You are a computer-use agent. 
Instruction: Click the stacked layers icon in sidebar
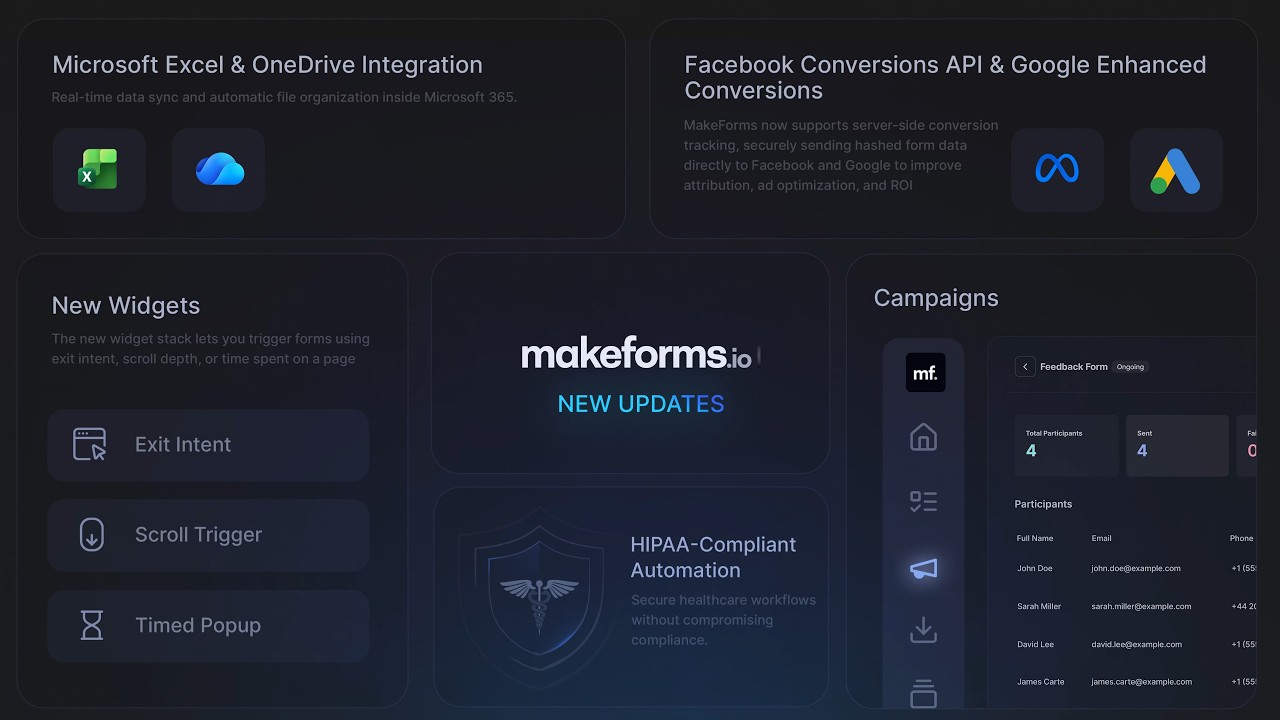(923, 693)
